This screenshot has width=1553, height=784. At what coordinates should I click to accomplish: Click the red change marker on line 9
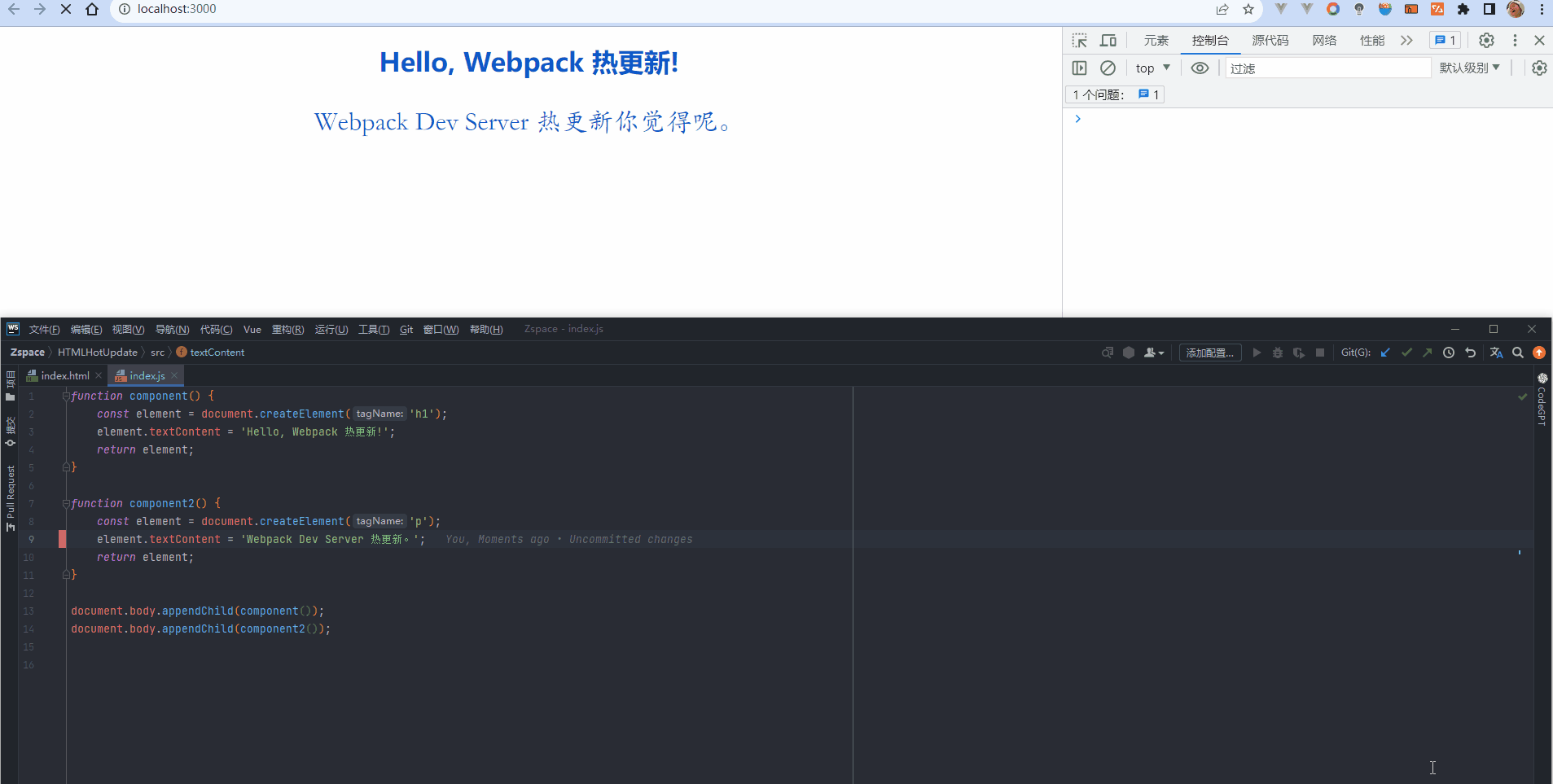(x=62, y=539)
